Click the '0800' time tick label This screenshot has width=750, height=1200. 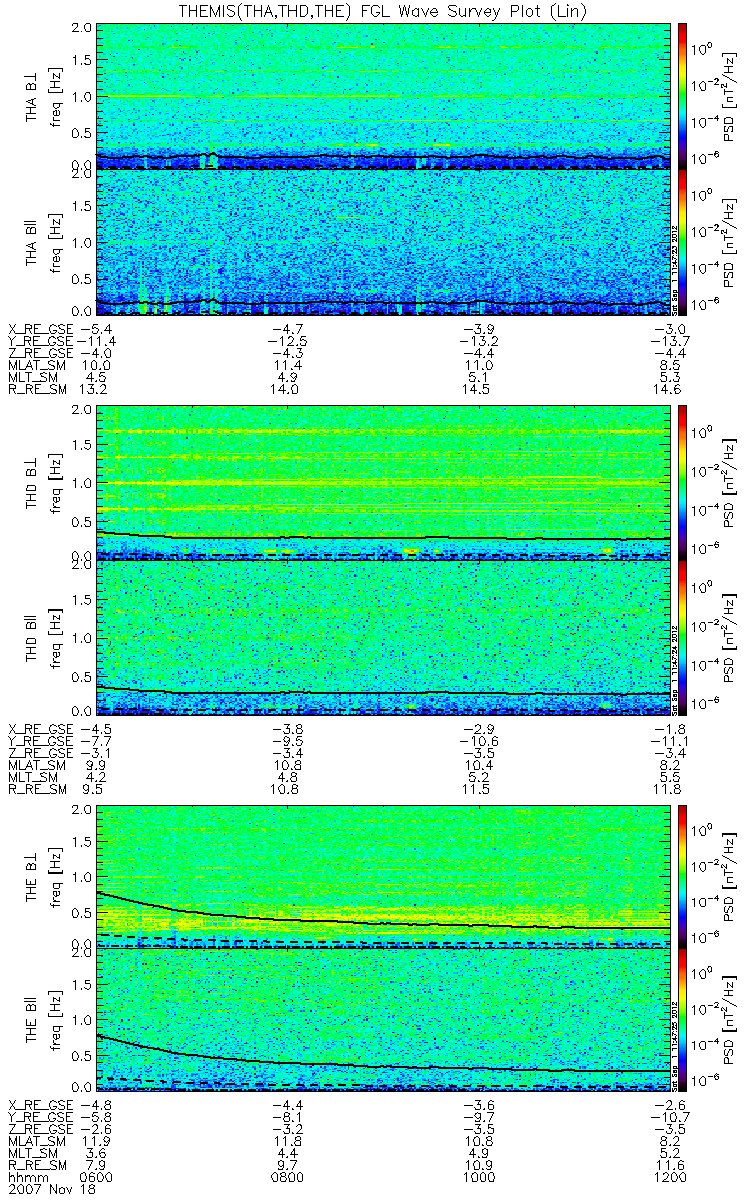(x=287, y=1178)
